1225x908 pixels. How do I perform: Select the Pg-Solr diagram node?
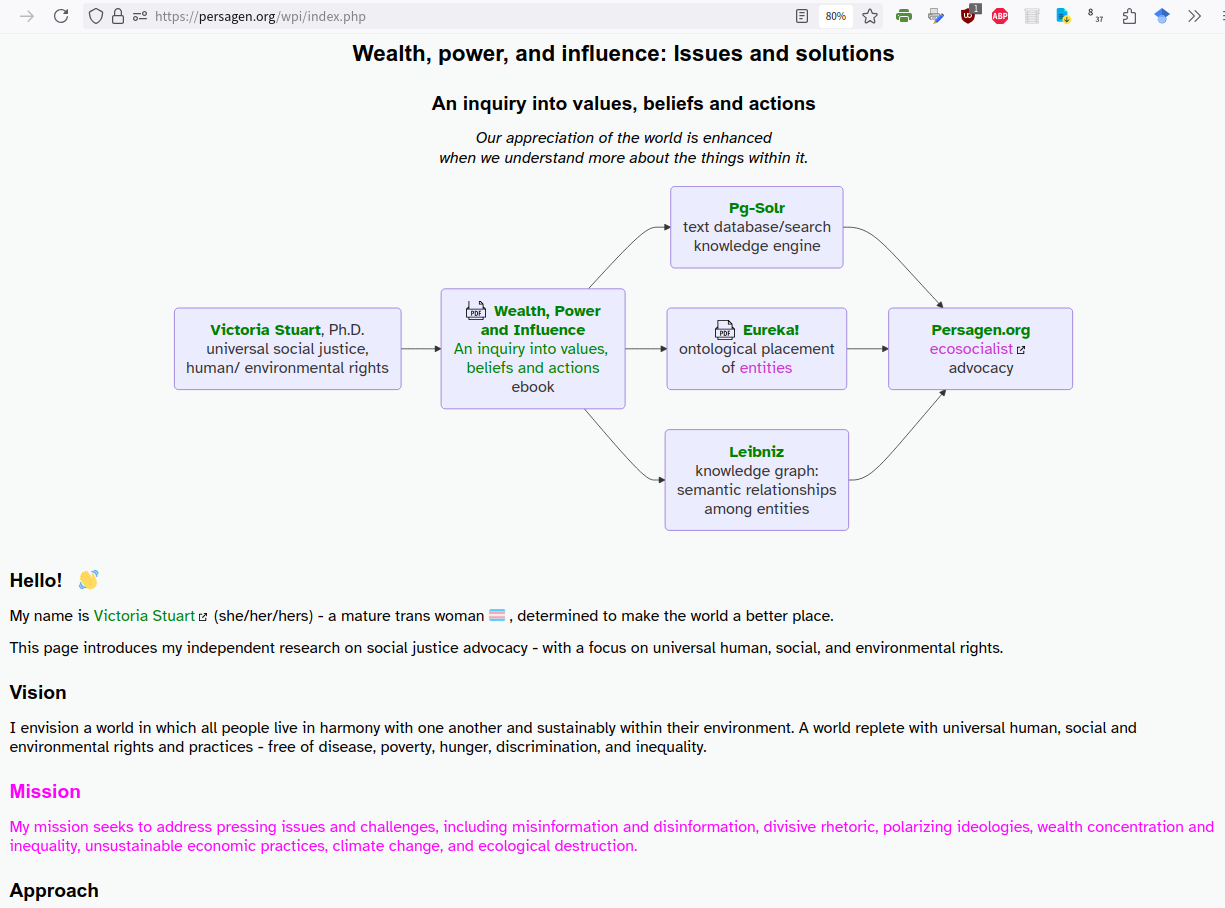757,227
